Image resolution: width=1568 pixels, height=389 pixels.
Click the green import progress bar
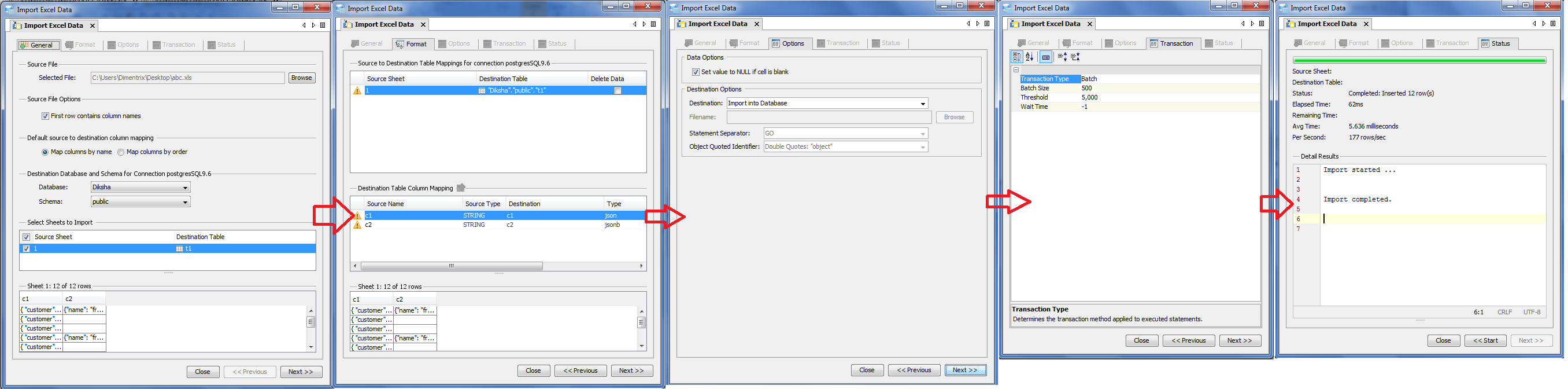coord(1419,60)
